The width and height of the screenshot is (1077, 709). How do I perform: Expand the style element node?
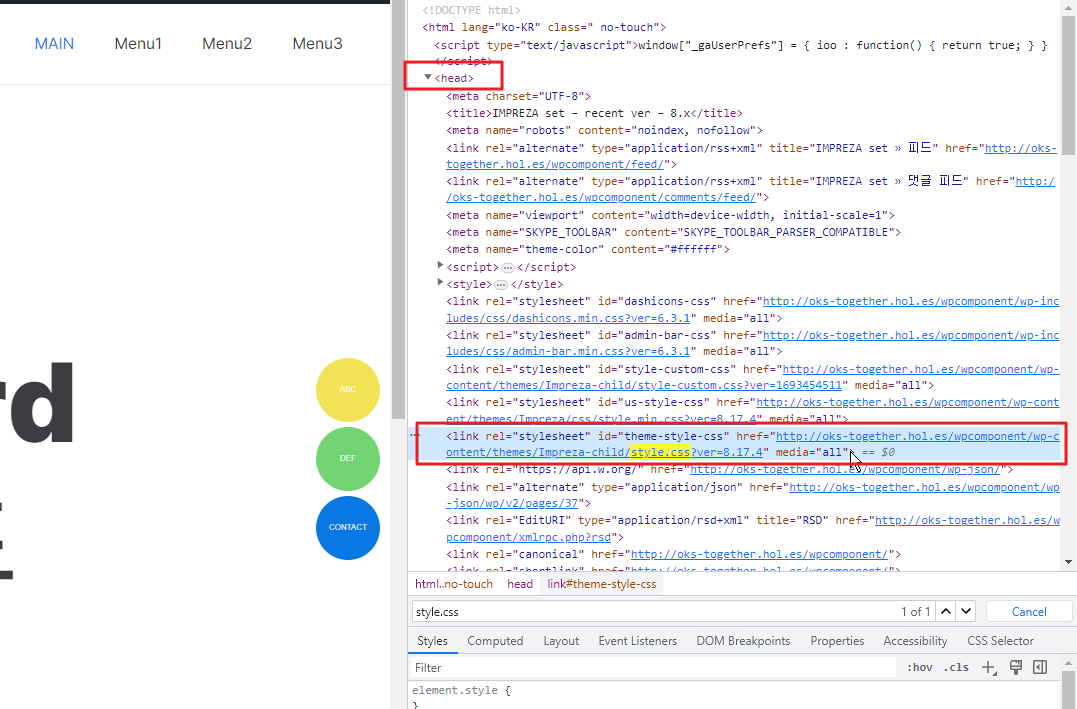[x=440, y=282]
